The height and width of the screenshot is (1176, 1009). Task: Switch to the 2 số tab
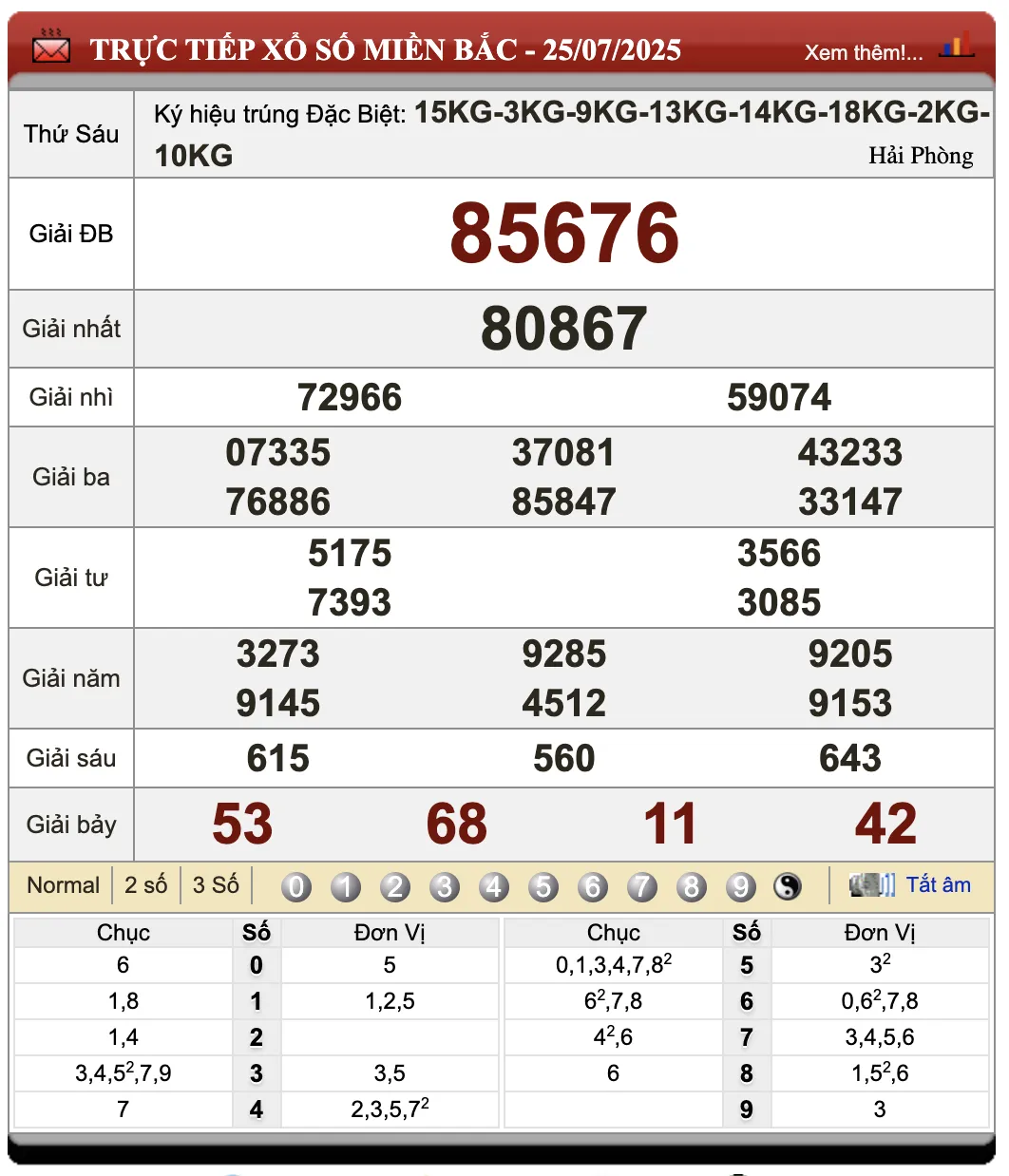[x=148, y=884]
